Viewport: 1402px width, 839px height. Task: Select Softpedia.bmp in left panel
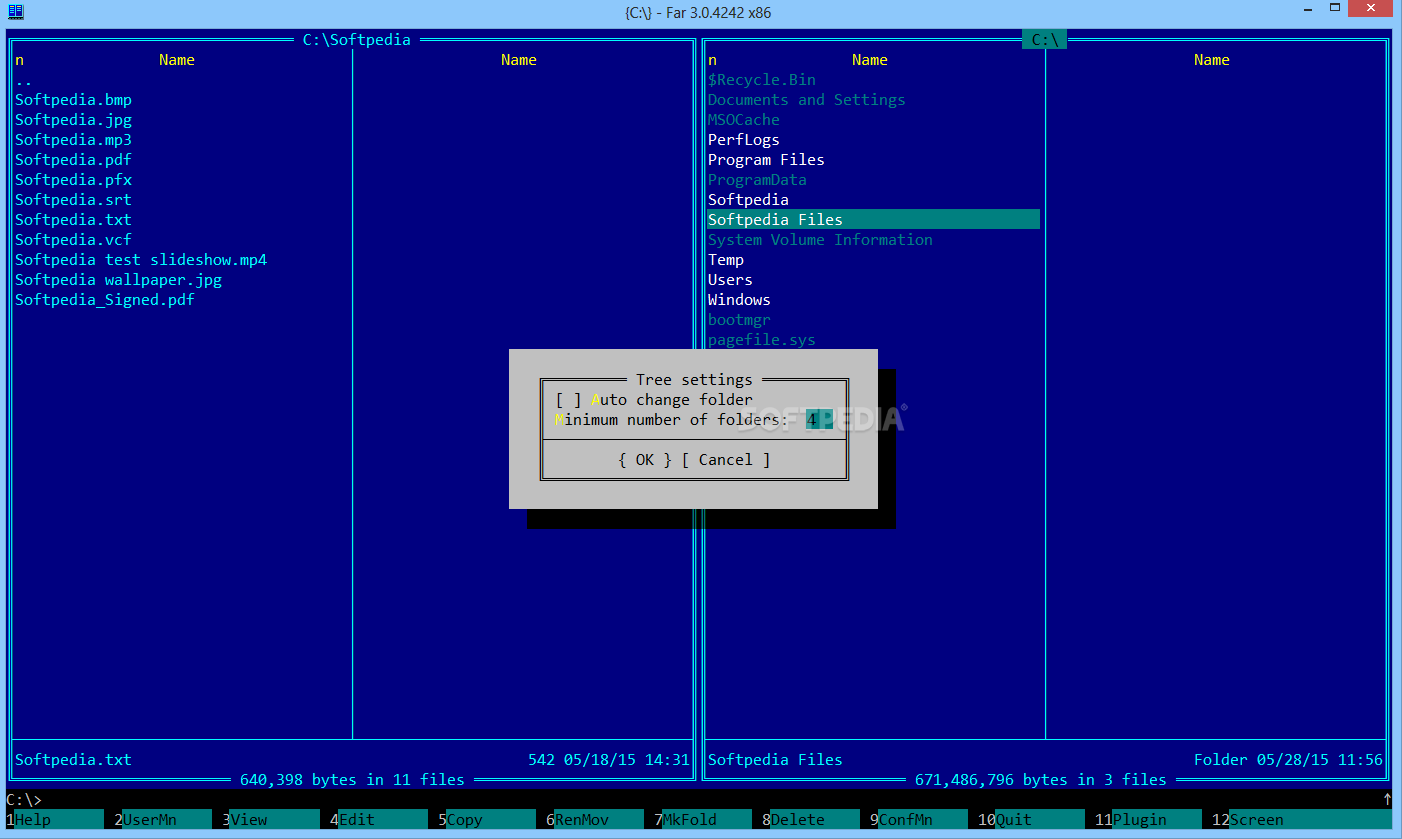click(x=73, y=100)
